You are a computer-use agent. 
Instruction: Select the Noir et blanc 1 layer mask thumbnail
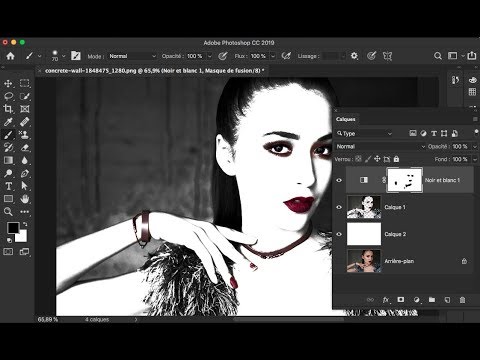[404, 180]
